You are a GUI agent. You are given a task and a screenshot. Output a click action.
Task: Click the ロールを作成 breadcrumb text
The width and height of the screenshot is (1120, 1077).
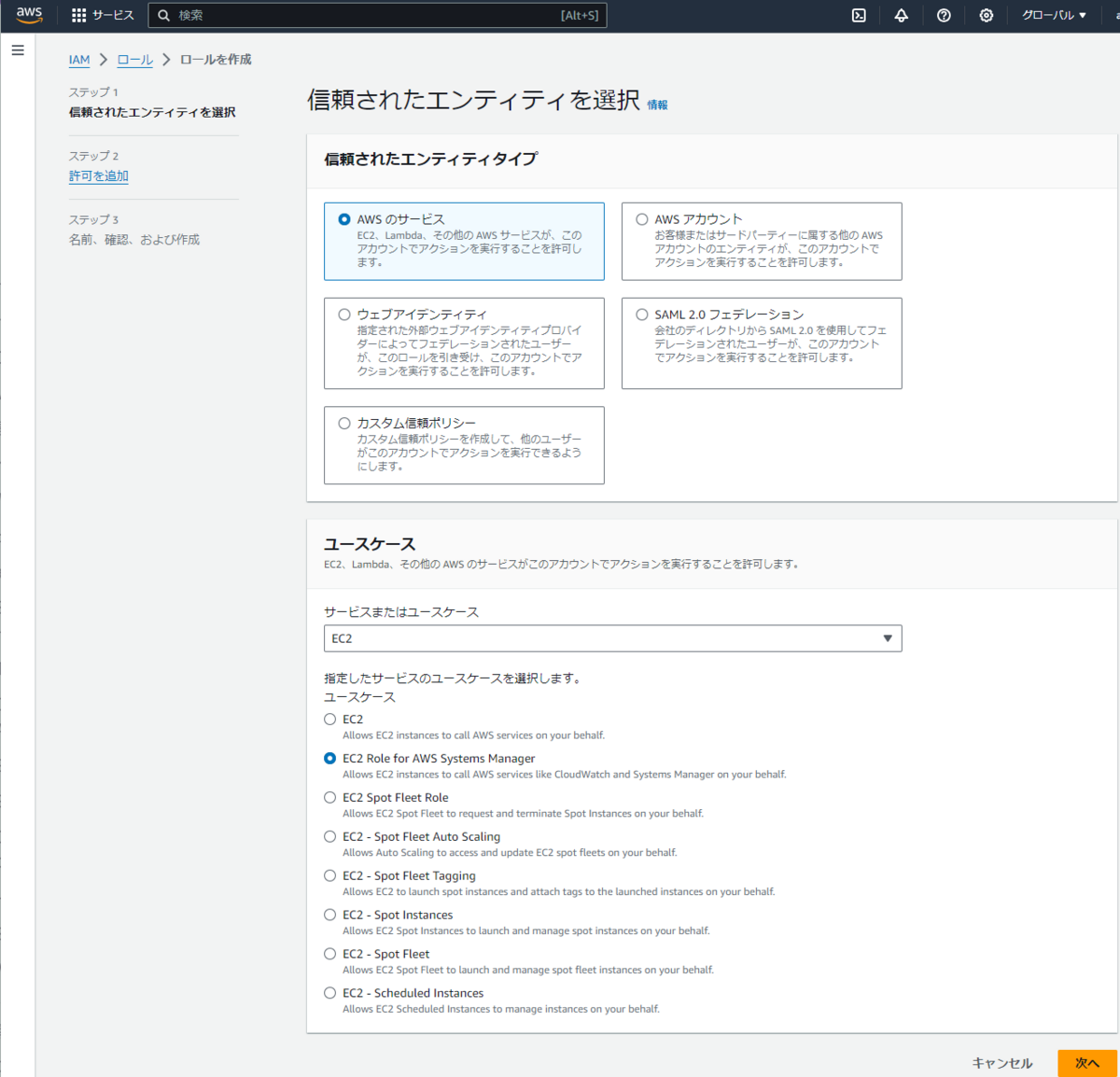coord(216,60)
